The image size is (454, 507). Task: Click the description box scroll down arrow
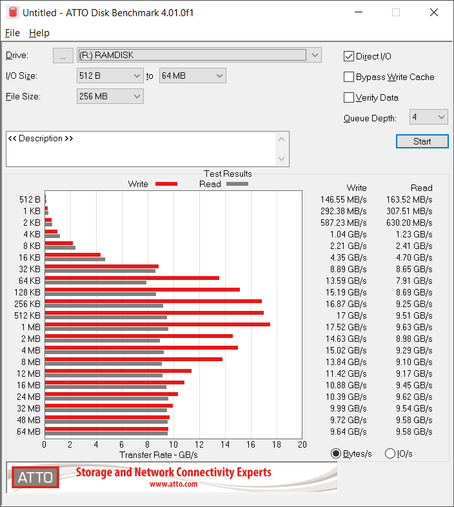coord(281,159)
